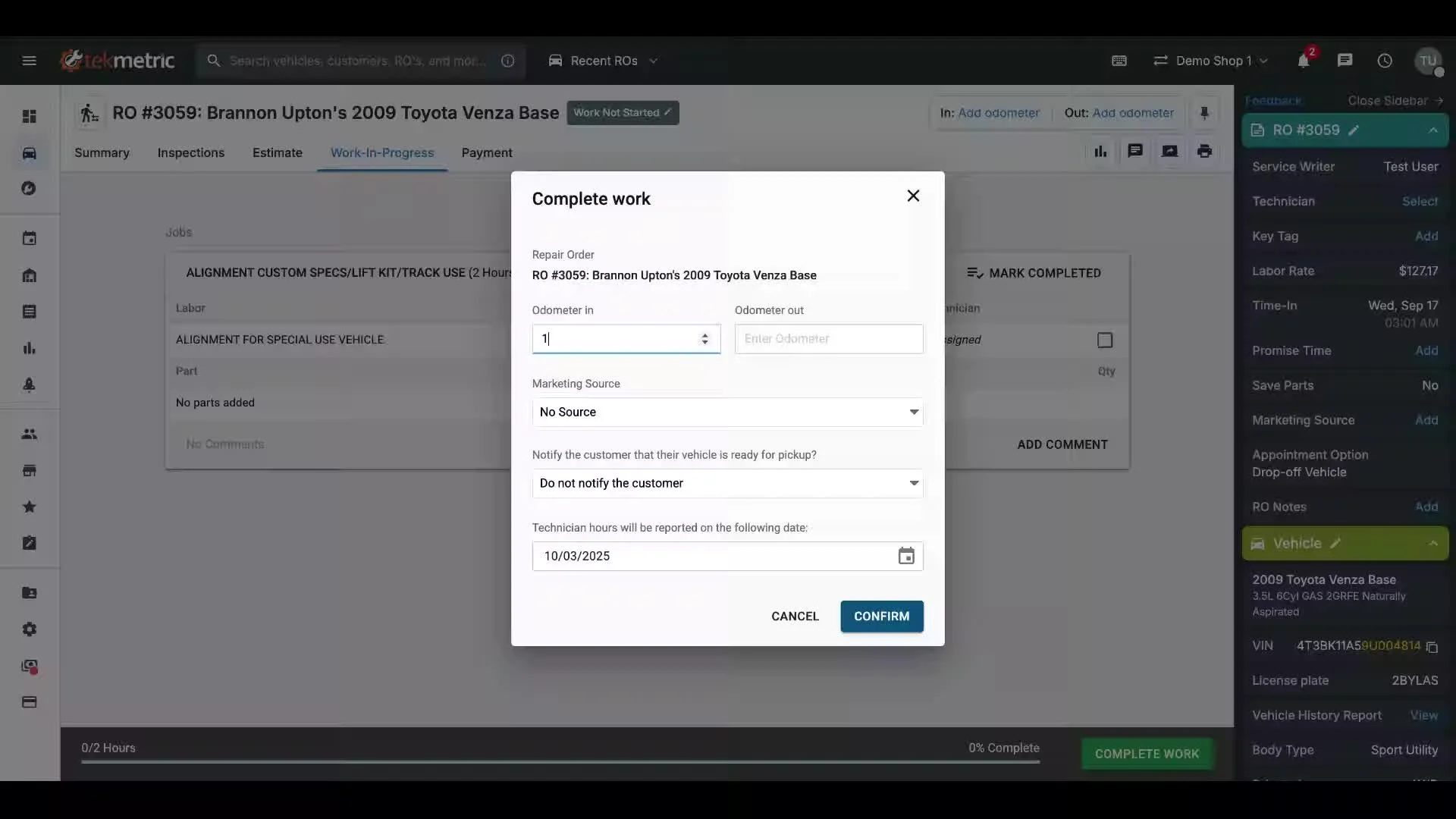Click the CONFIRM button

coord(881,616)
